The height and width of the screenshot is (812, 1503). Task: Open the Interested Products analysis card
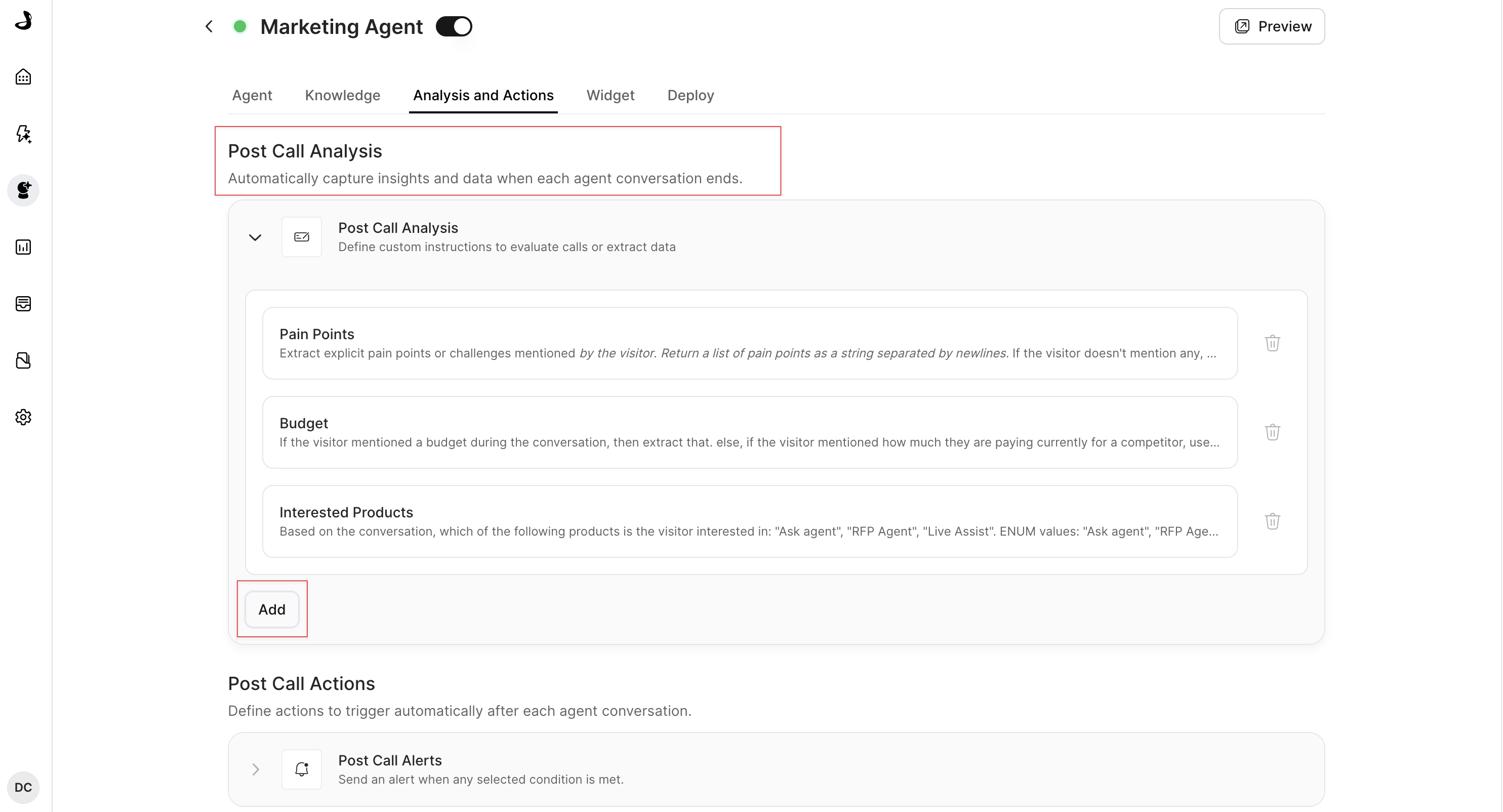[x=750, y=521]
